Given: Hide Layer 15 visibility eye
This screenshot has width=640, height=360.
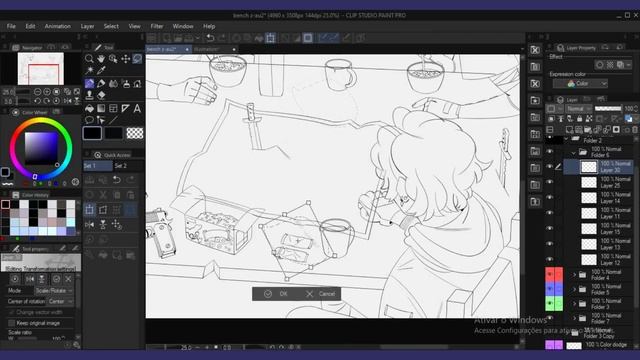Looking at the screenshot, I should click(549, 229).
